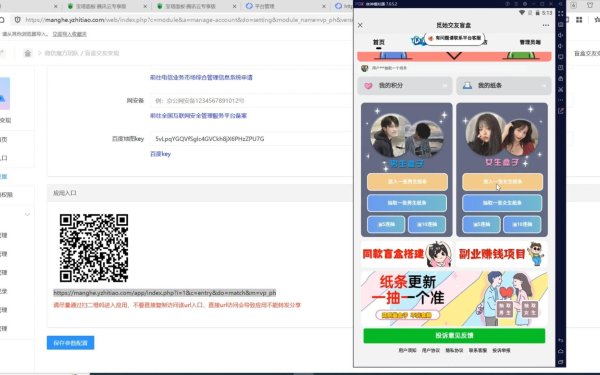
Task: Click the Android recent apps icon in emulator sidebar
Action: pyautogui.click(x=561, y=362)
